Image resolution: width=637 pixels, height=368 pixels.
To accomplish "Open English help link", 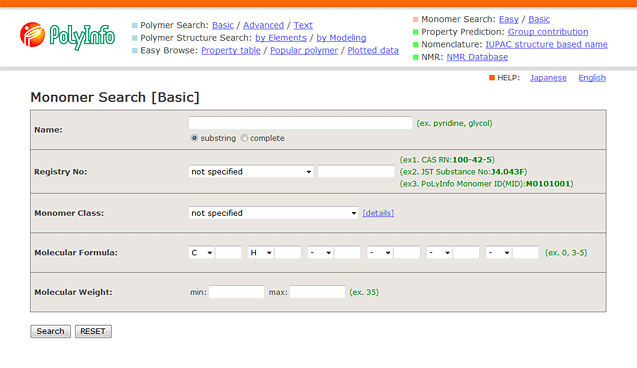I will coord(592,78).
